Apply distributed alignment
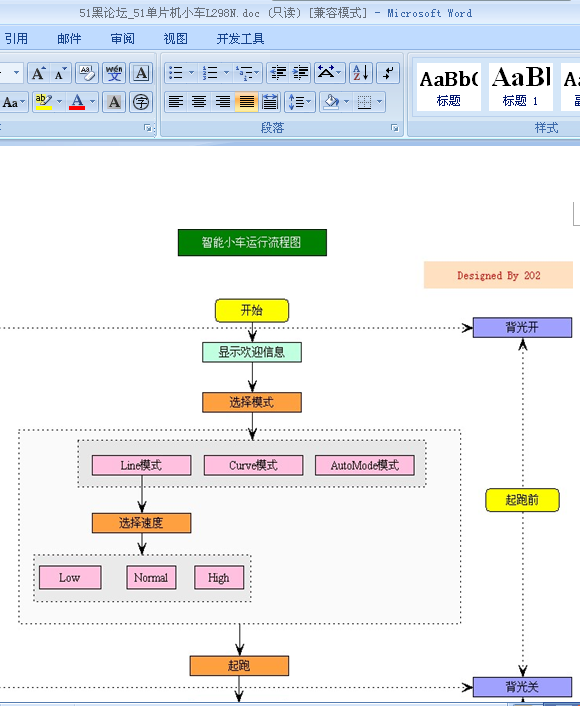580x706 pixels. [x=270, y=102]
